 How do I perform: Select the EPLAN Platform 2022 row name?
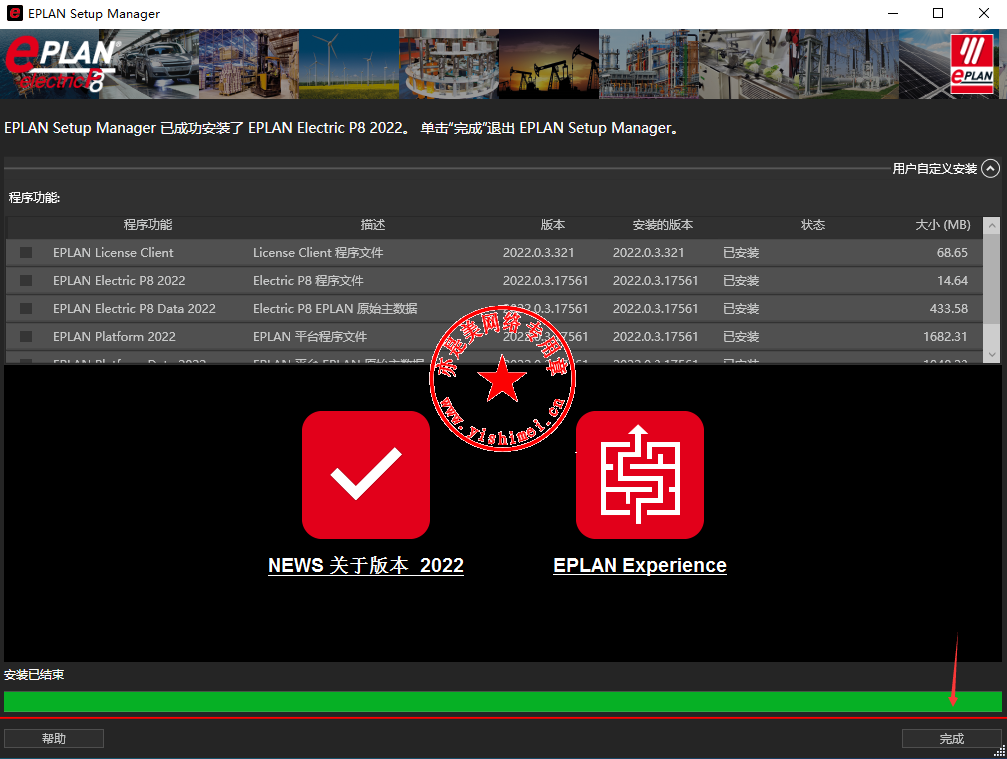(x=114, y=336)
